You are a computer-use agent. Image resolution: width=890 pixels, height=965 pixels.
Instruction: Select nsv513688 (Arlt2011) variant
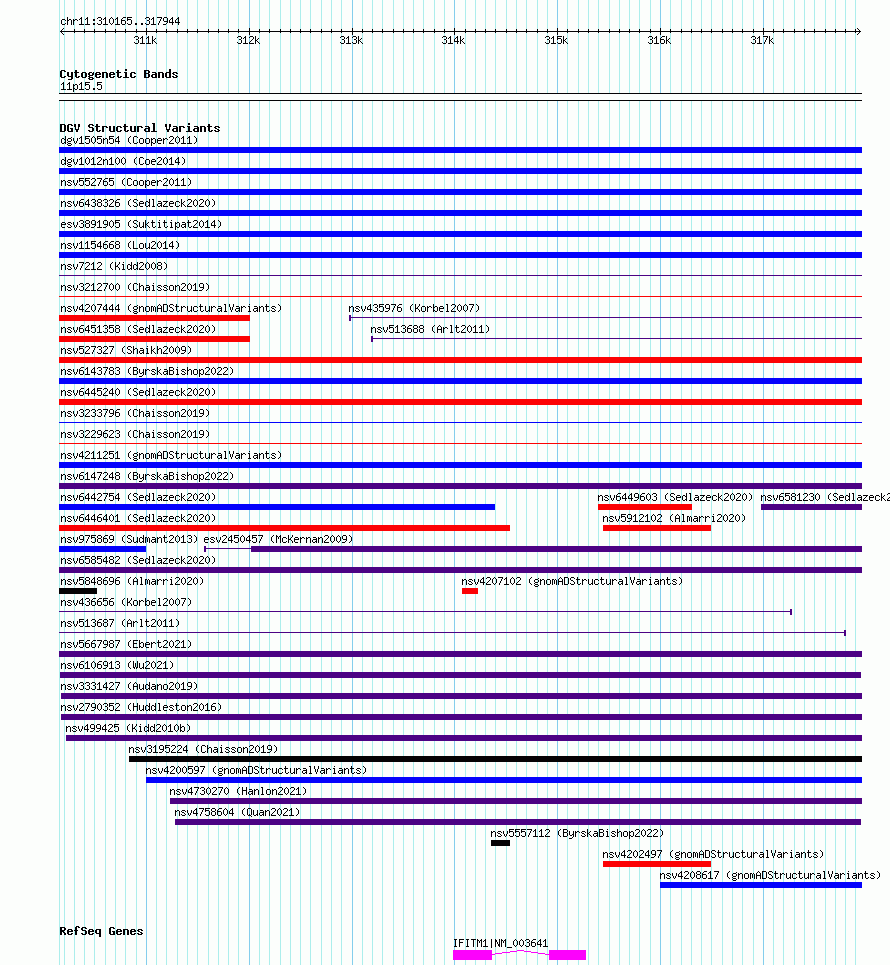pos(430,329)
